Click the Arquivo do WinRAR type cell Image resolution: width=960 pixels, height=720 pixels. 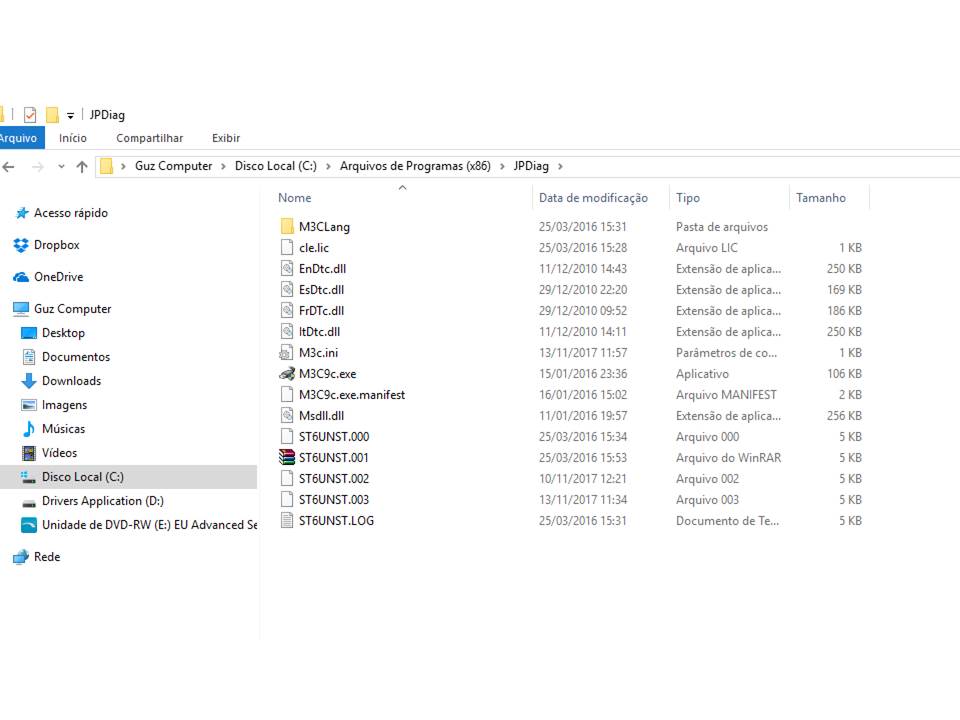point(729,457)
